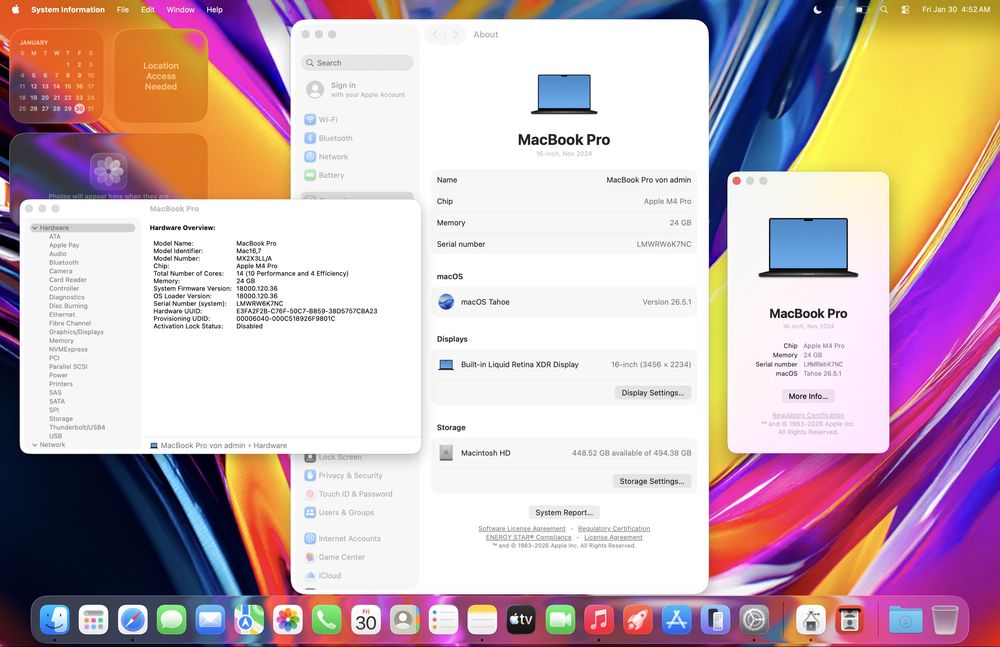
Task: Open the Mail app in Dock
Action: (x=210, y=620)
